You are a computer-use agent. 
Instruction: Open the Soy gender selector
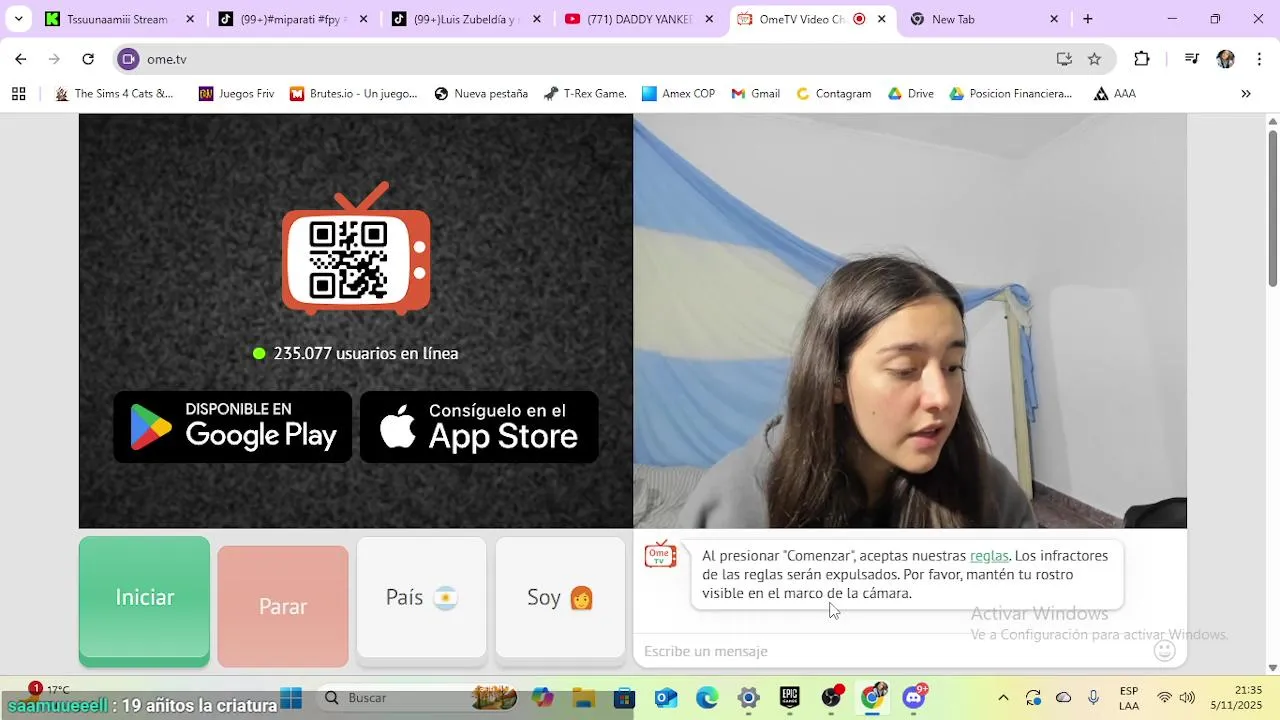560,598
